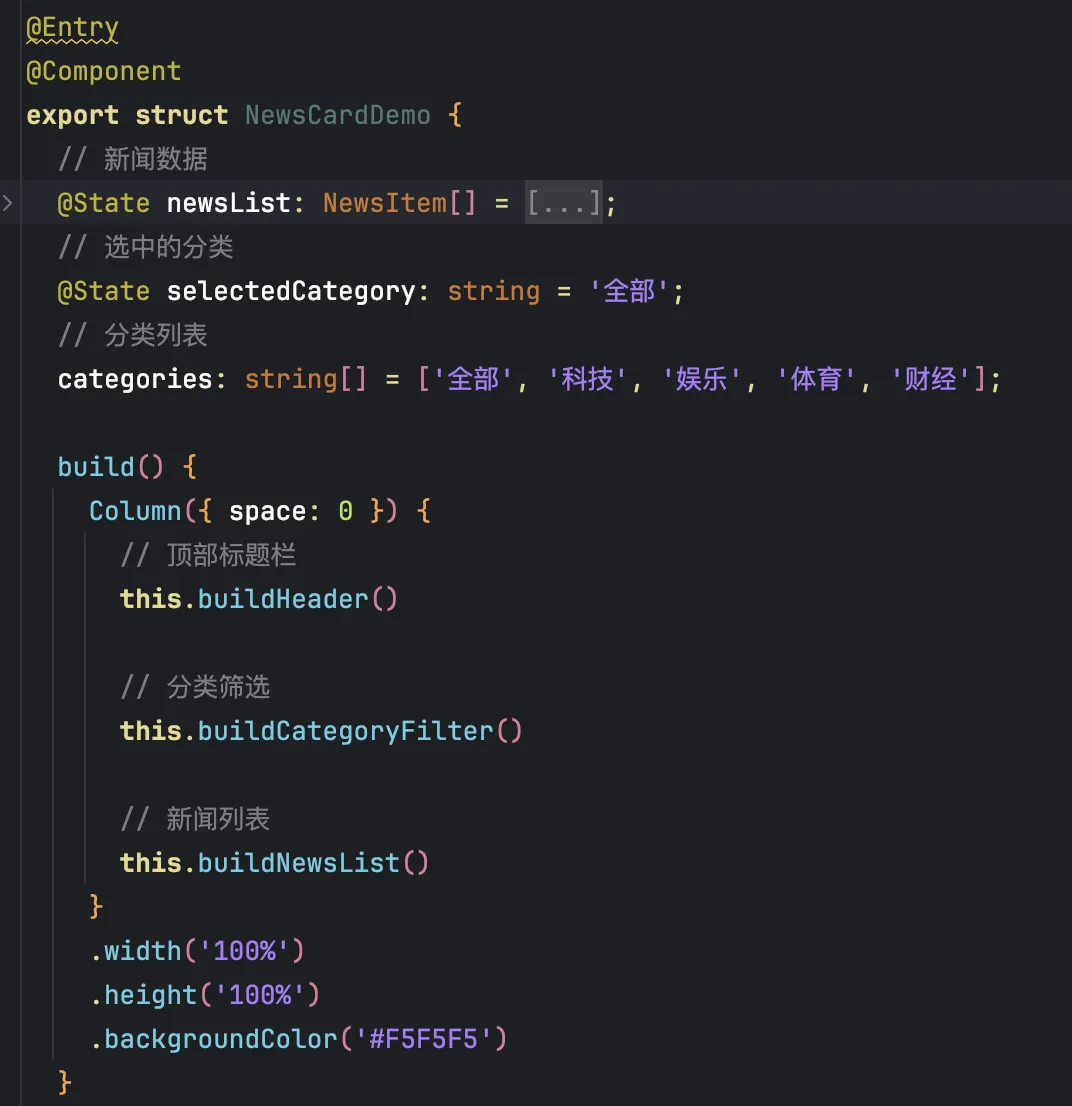Click the comment // 分类筛选

click(x=195, y=687)
